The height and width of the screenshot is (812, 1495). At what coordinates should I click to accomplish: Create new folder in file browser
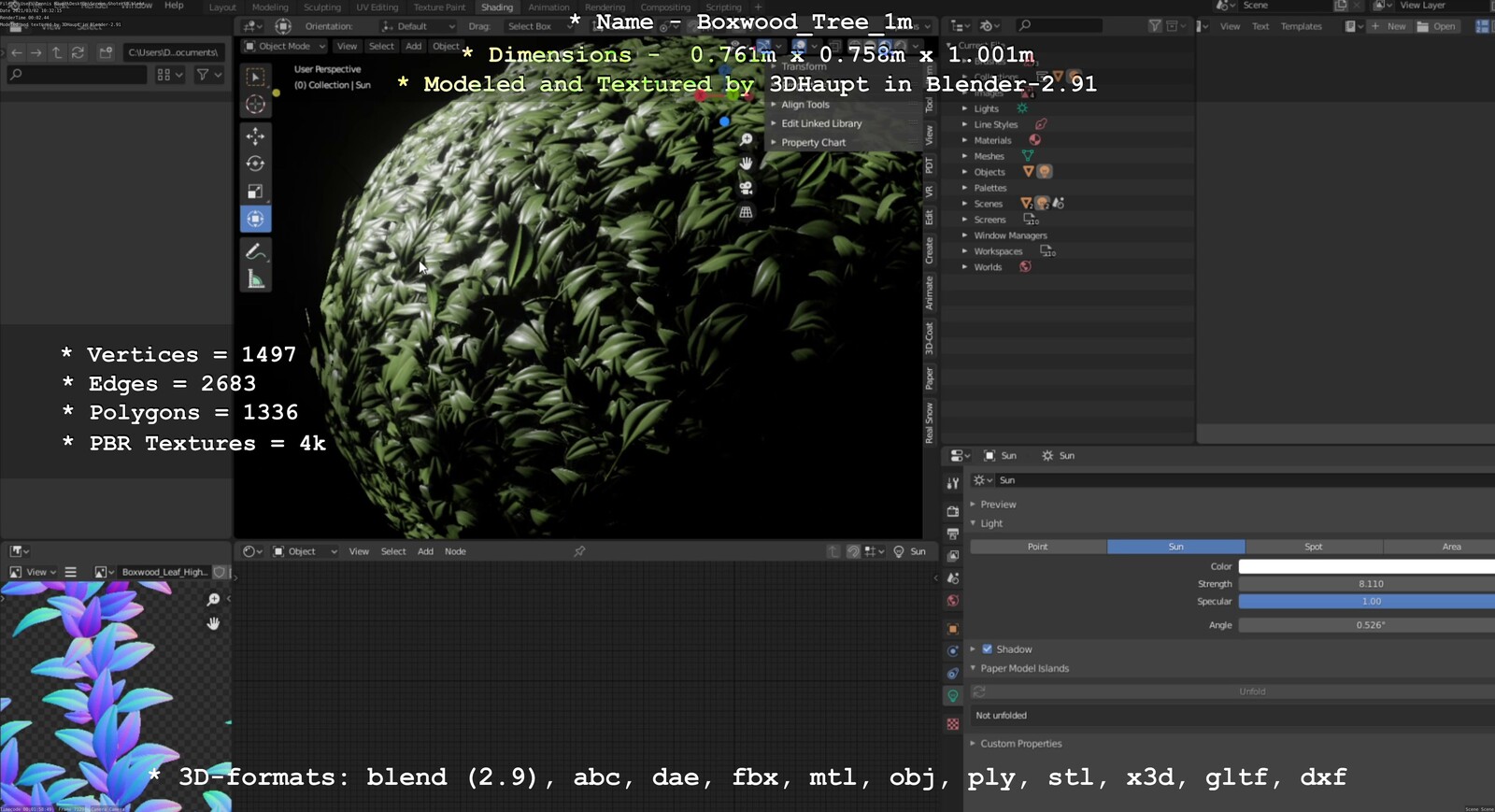click(x=106, y=52)
